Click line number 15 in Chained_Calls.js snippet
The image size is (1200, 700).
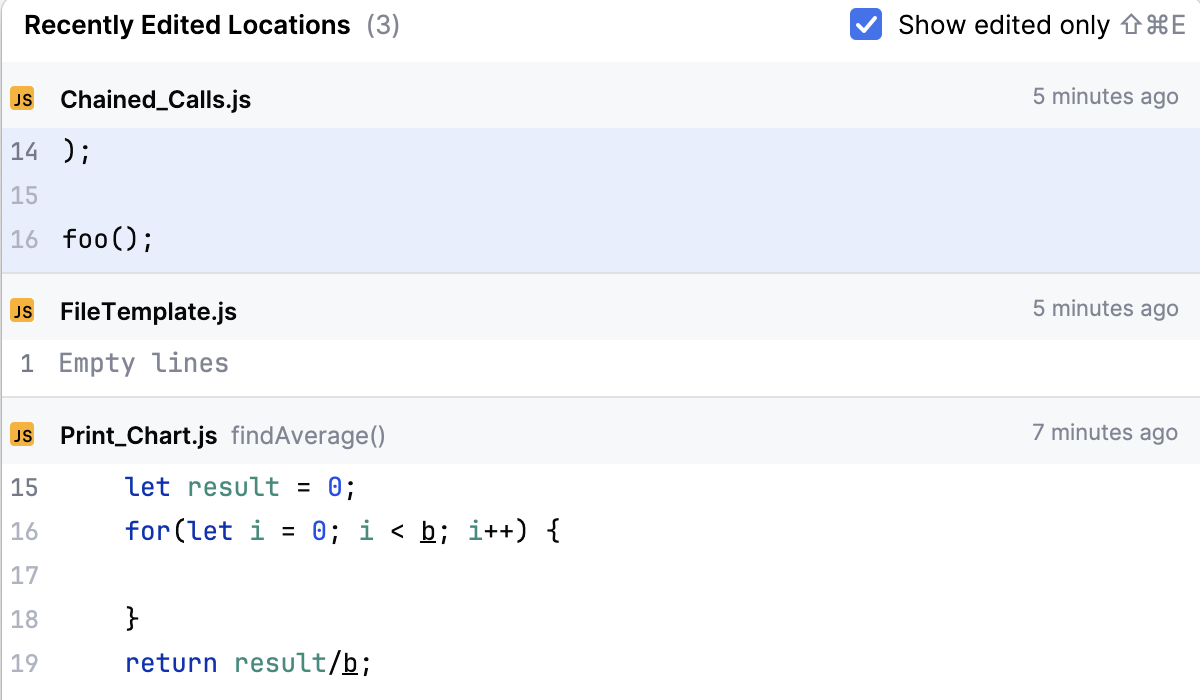(24, 196)
